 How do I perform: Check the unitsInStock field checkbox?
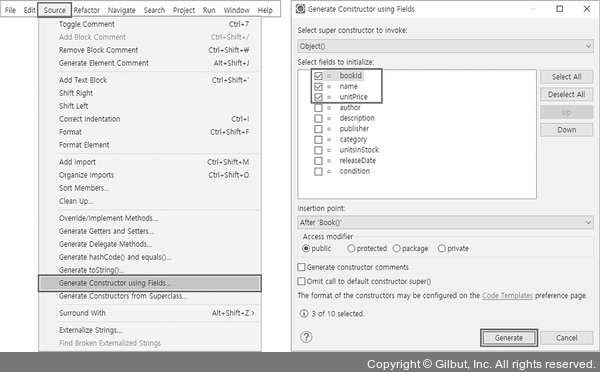[318, 150]
